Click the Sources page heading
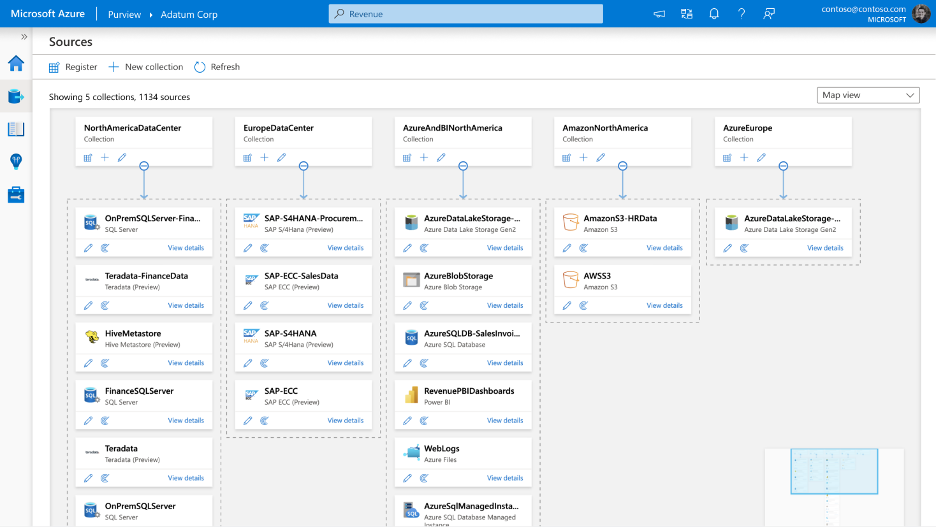The height and width of the screenshot is (528, 936). [70, 42]
